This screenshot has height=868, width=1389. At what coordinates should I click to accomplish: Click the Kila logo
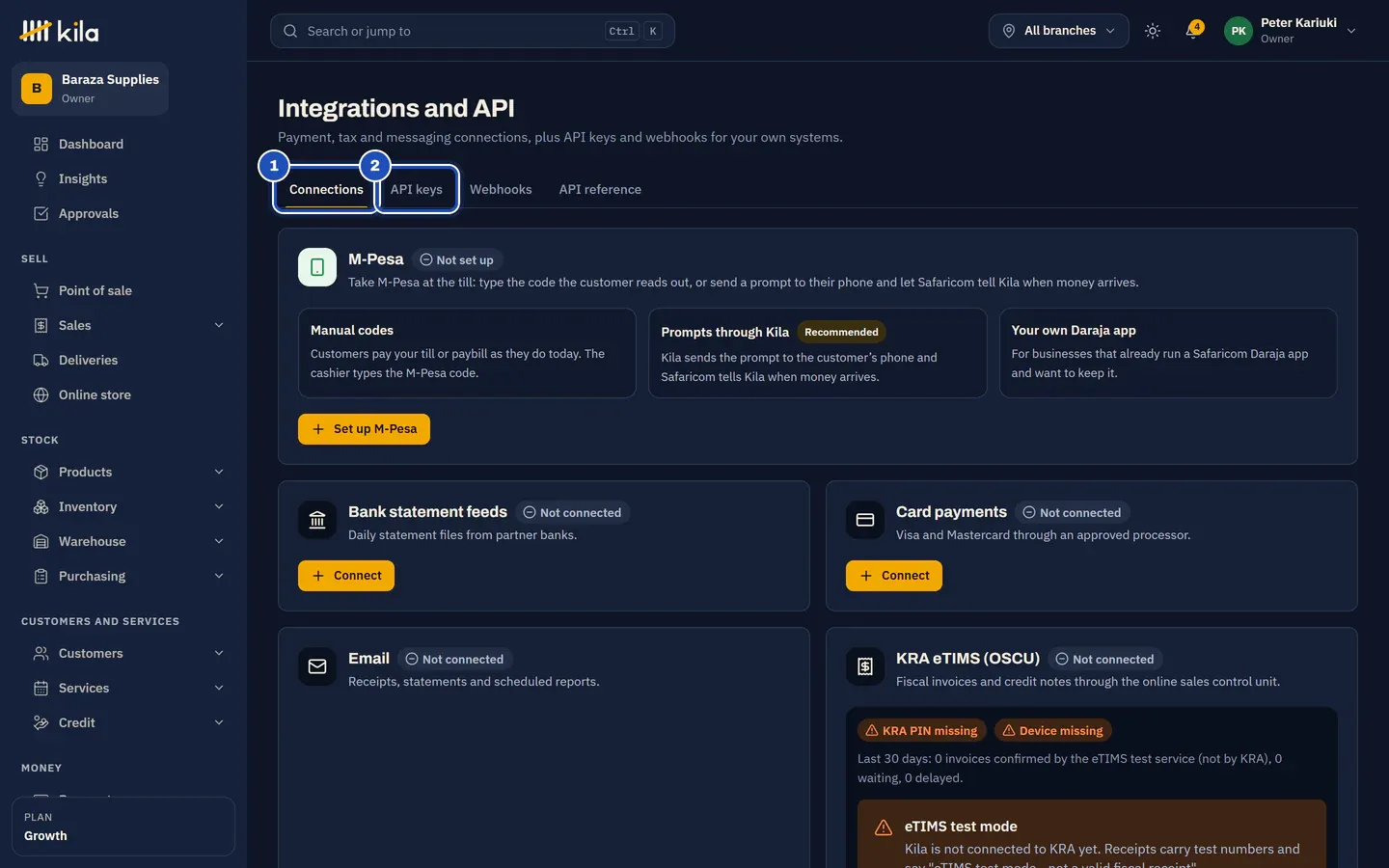click(x=60, y=31)
